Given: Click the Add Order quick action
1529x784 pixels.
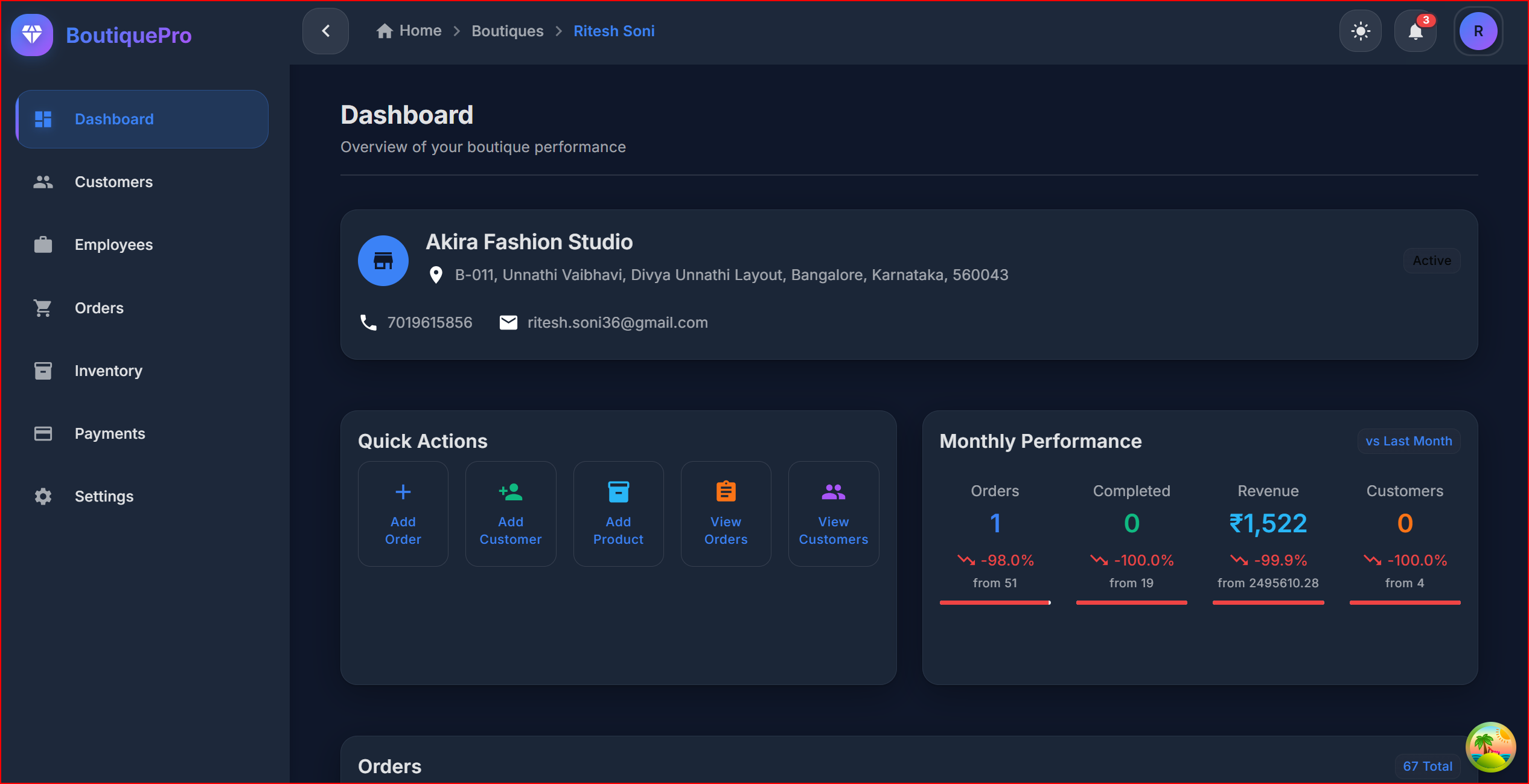Looking at the screenshot, I should pos(403,514).
